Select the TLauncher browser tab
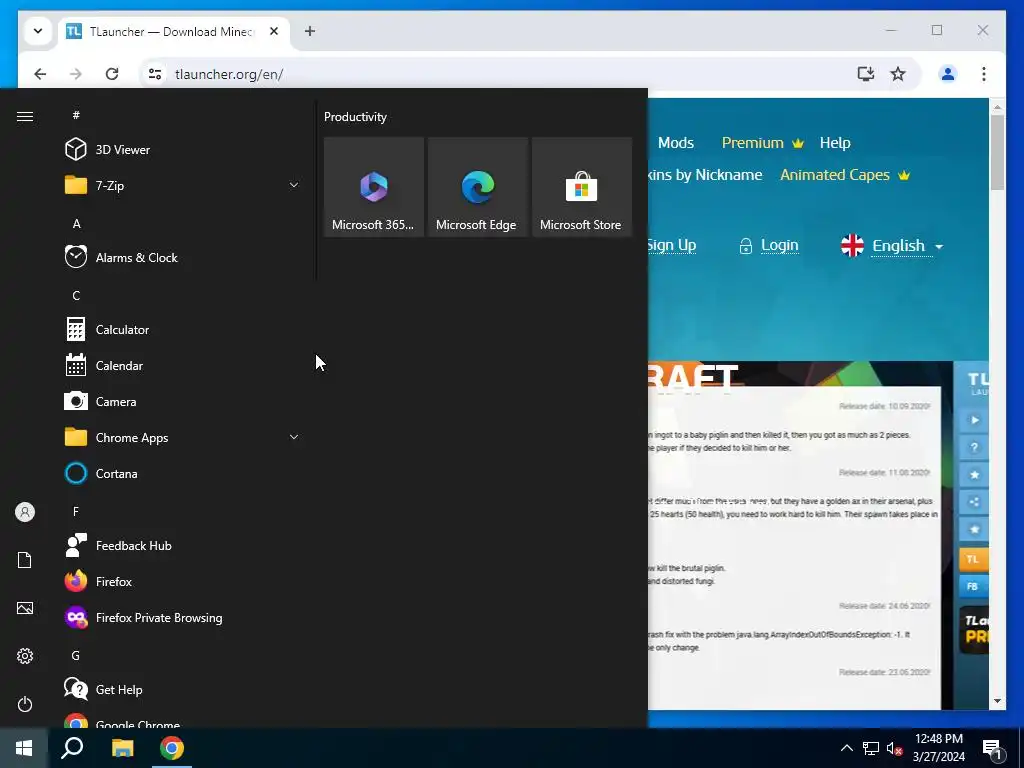Viewport: 1024px width, 768px height. point(171,31)
